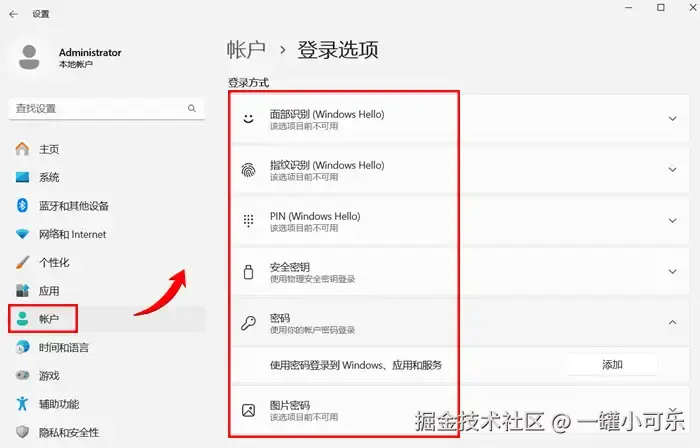Click the picture icon for 图片密码

point(248,410)
